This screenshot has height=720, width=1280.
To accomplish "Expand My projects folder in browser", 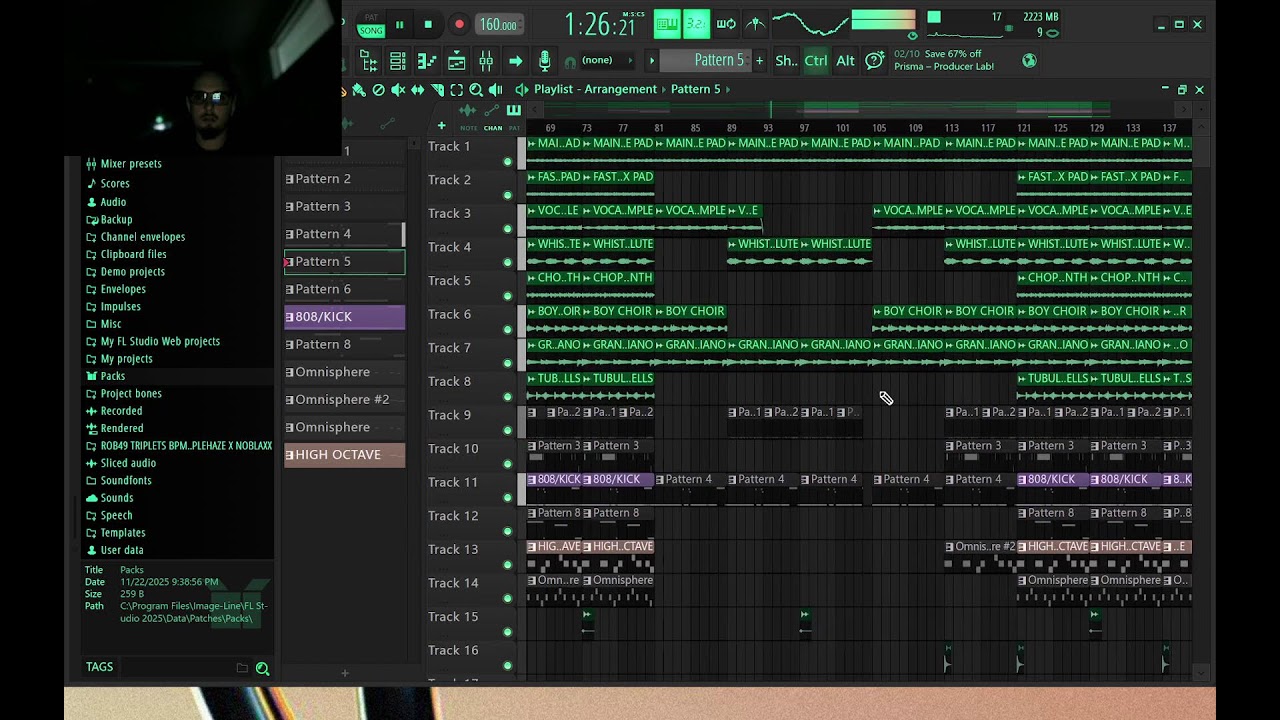I will pyautogui.click(x=119, y=359).
